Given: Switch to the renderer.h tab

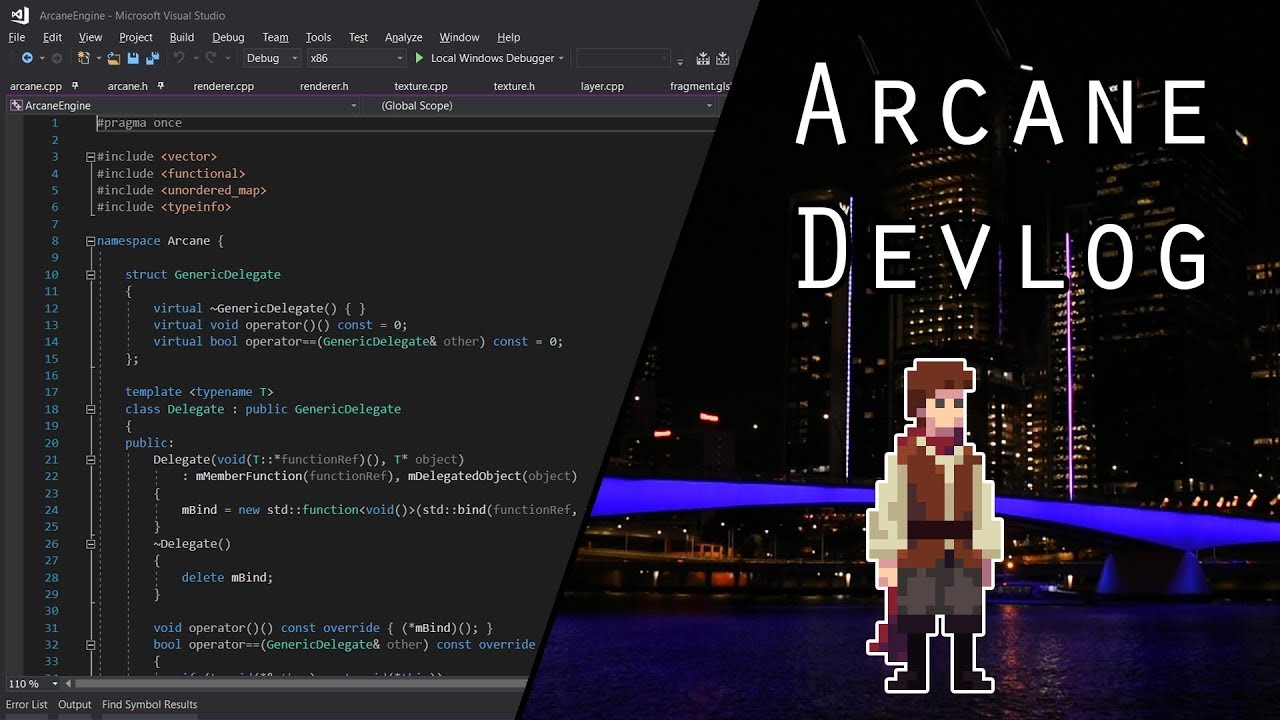Looking at the screenshot, I should [324, 86].
